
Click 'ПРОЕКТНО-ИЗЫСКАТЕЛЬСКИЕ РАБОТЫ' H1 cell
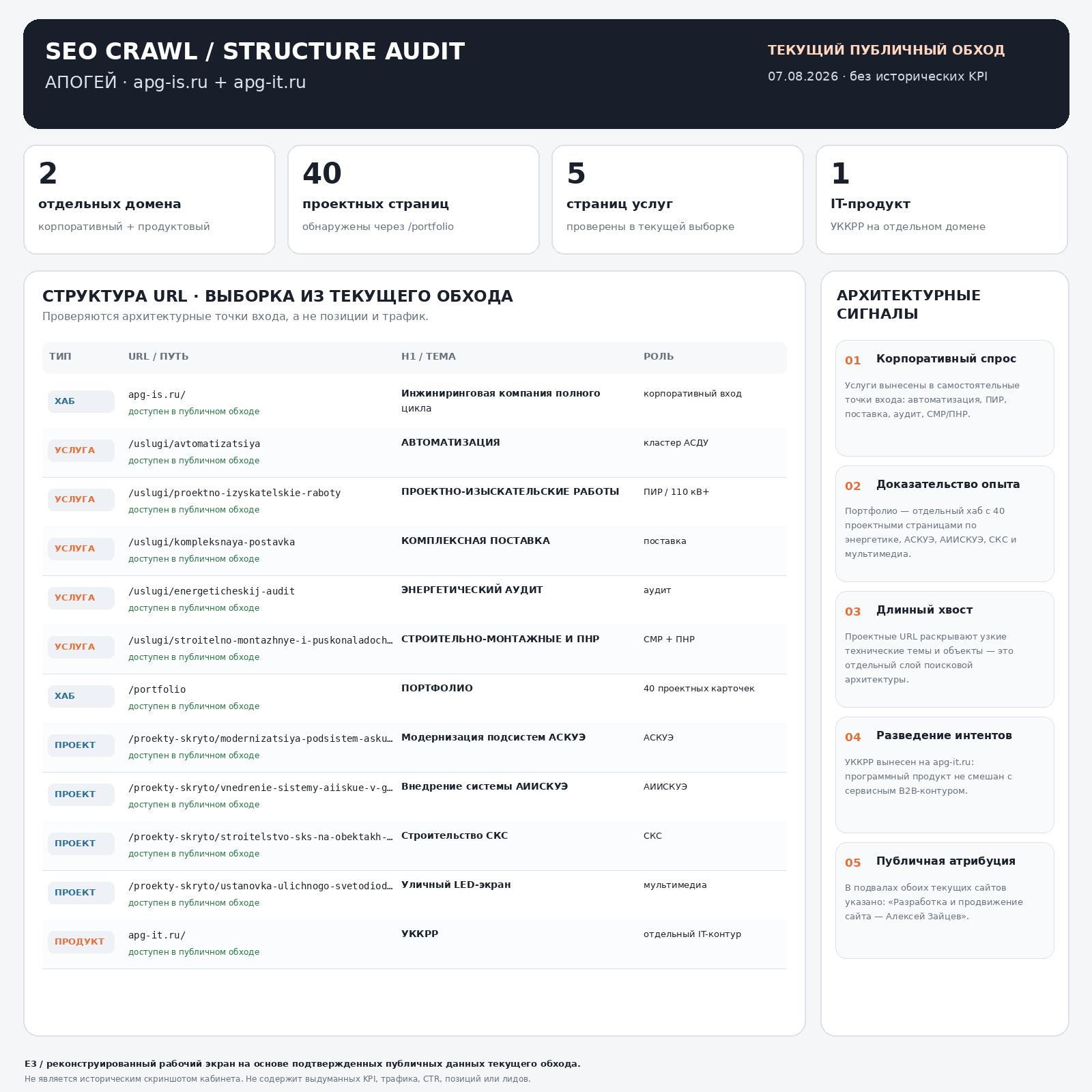[511, 491]
